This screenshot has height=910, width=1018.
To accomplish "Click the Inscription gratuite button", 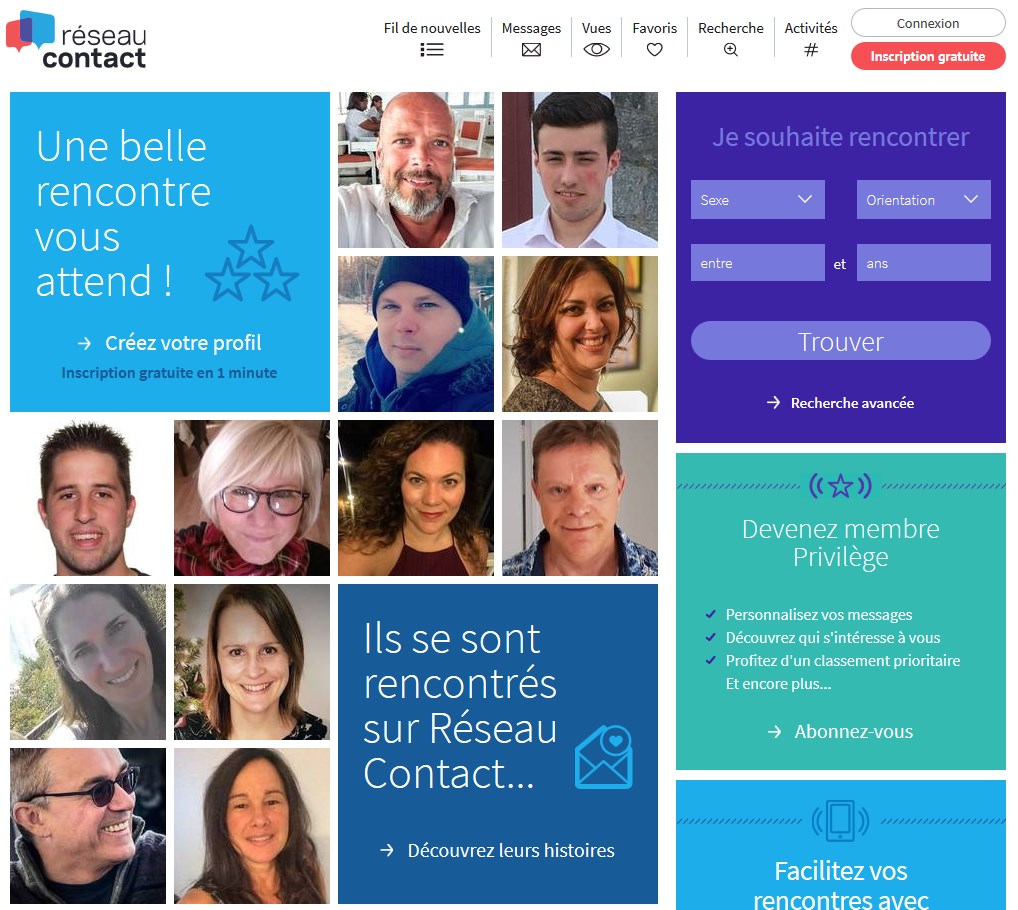I will tap(928, 56).
